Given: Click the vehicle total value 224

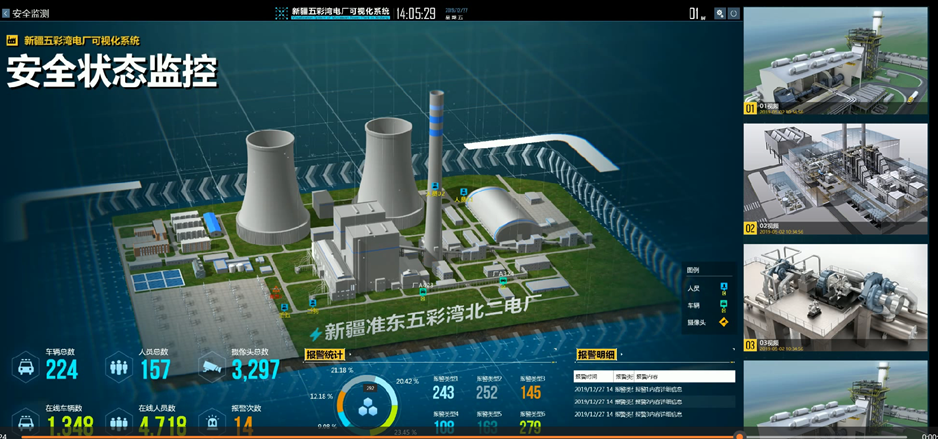Looking at the screenshot, I should pos(62,370).
